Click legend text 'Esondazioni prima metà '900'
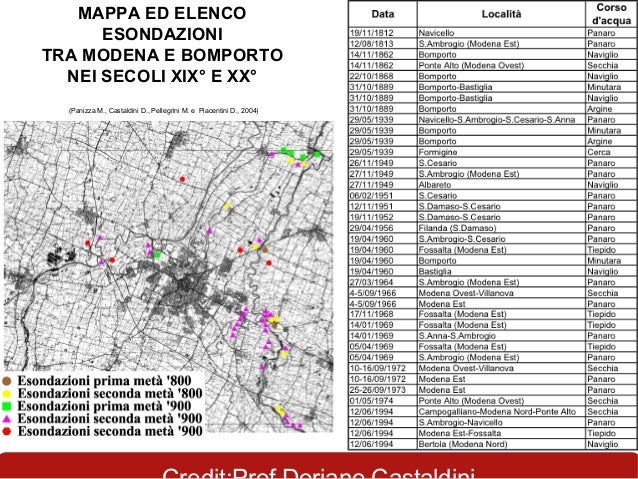This screenshot has height=479, width=638. pos(104,406)
